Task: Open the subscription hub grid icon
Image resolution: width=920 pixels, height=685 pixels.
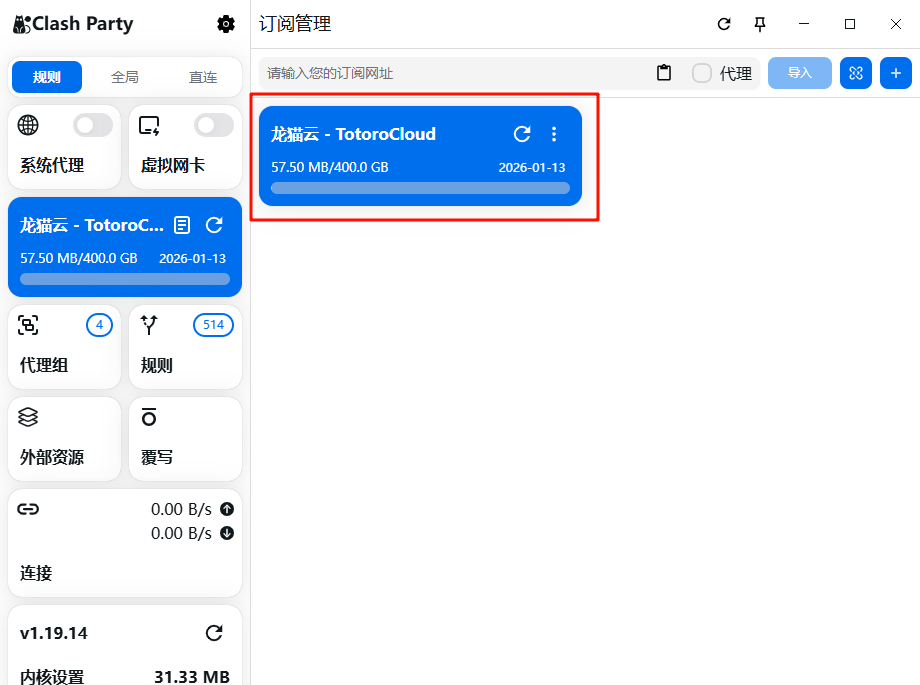Action: point(855,73)
